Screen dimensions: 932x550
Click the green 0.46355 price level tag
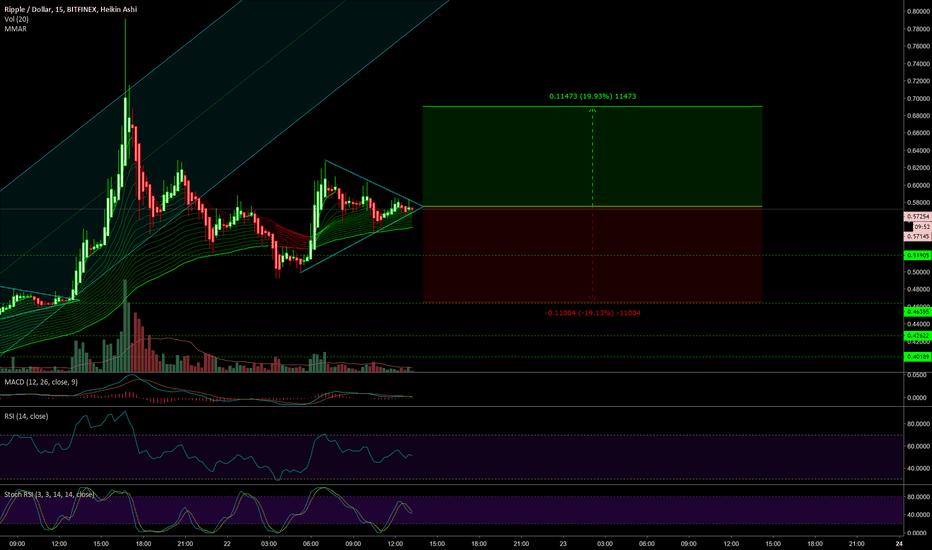click(x=917, y=312)
